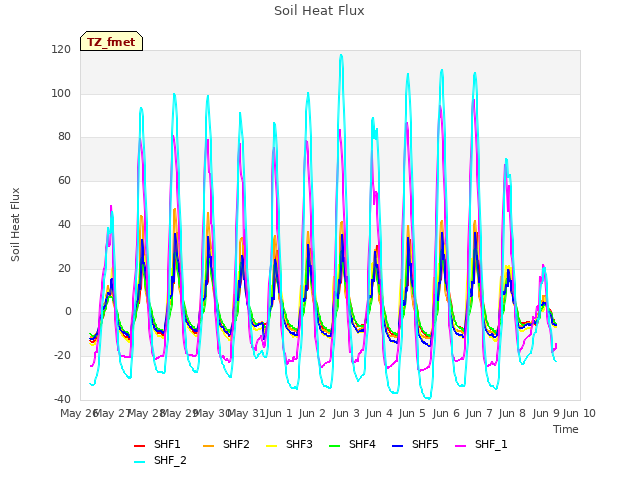This screenshot has width=640, height=480.
Task: Select the SHF4 legend label
Action: tap(362, 444)
